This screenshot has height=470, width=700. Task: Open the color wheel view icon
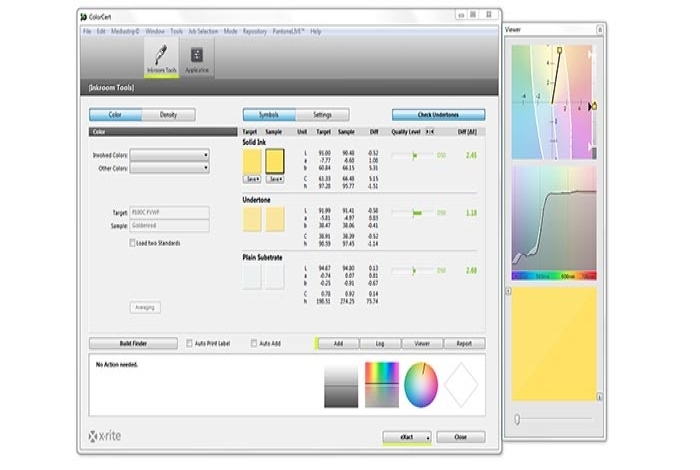click(x=421, y=385)
